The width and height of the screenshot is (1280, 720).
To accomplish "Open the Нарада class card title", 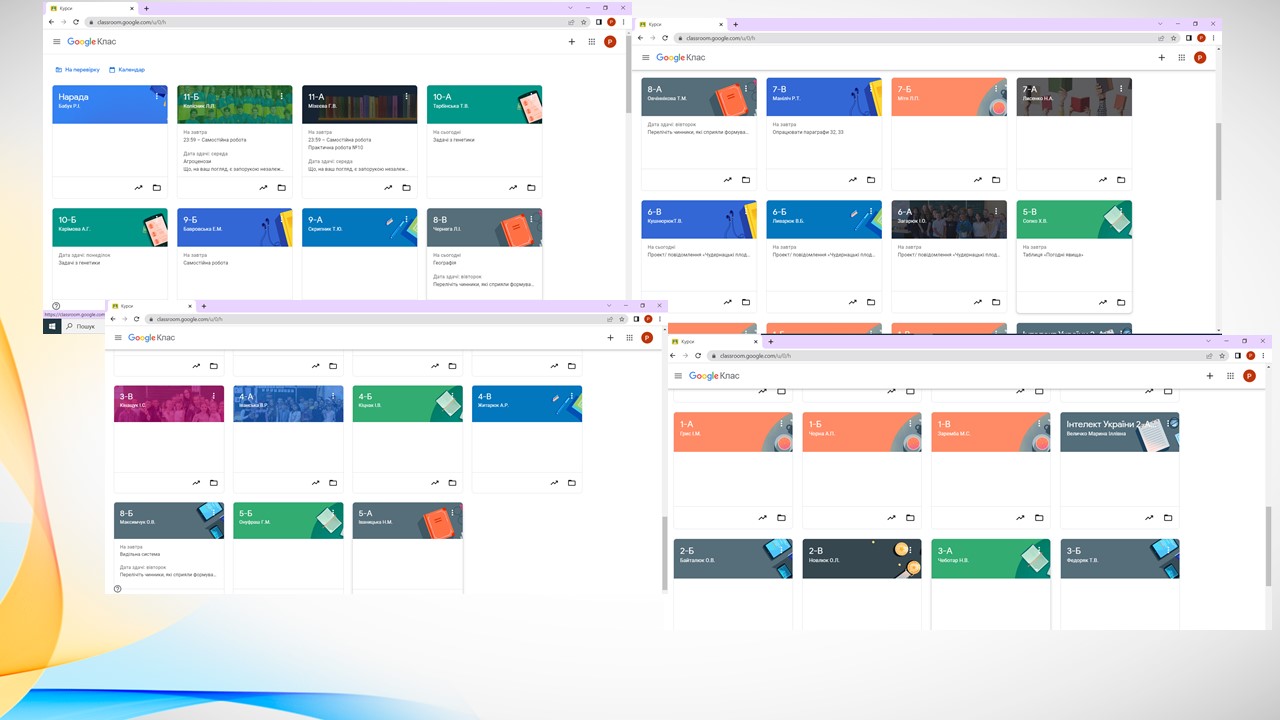I will point(73,97).
